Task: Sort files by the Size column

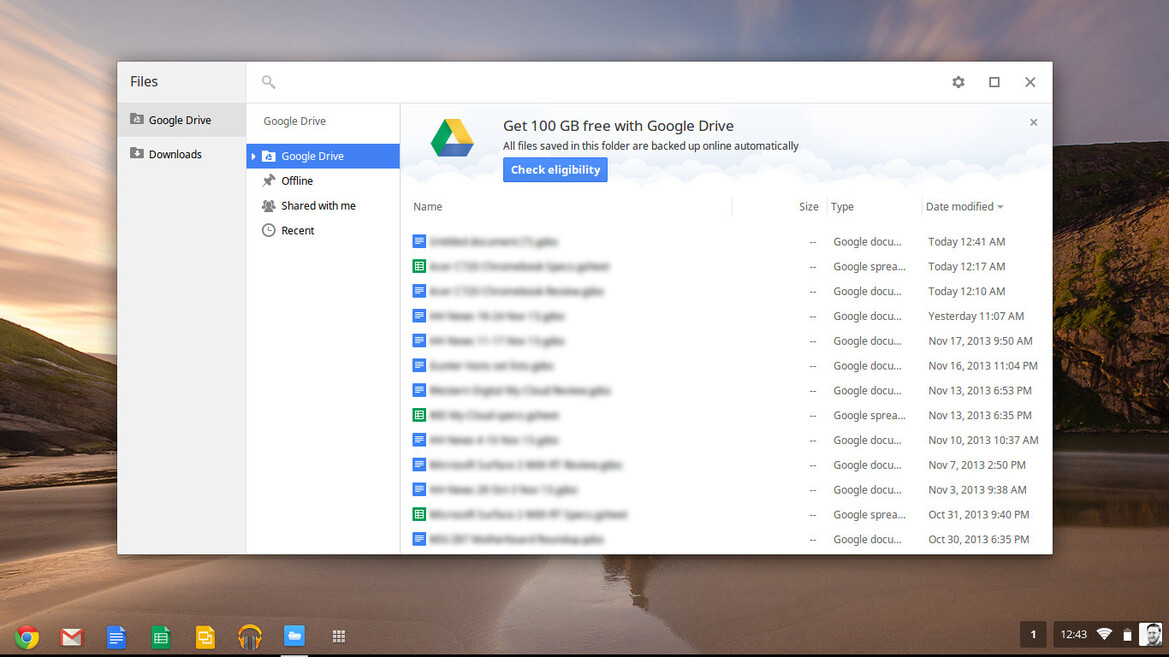Action: pyautogui.click(x=808, y=207)
